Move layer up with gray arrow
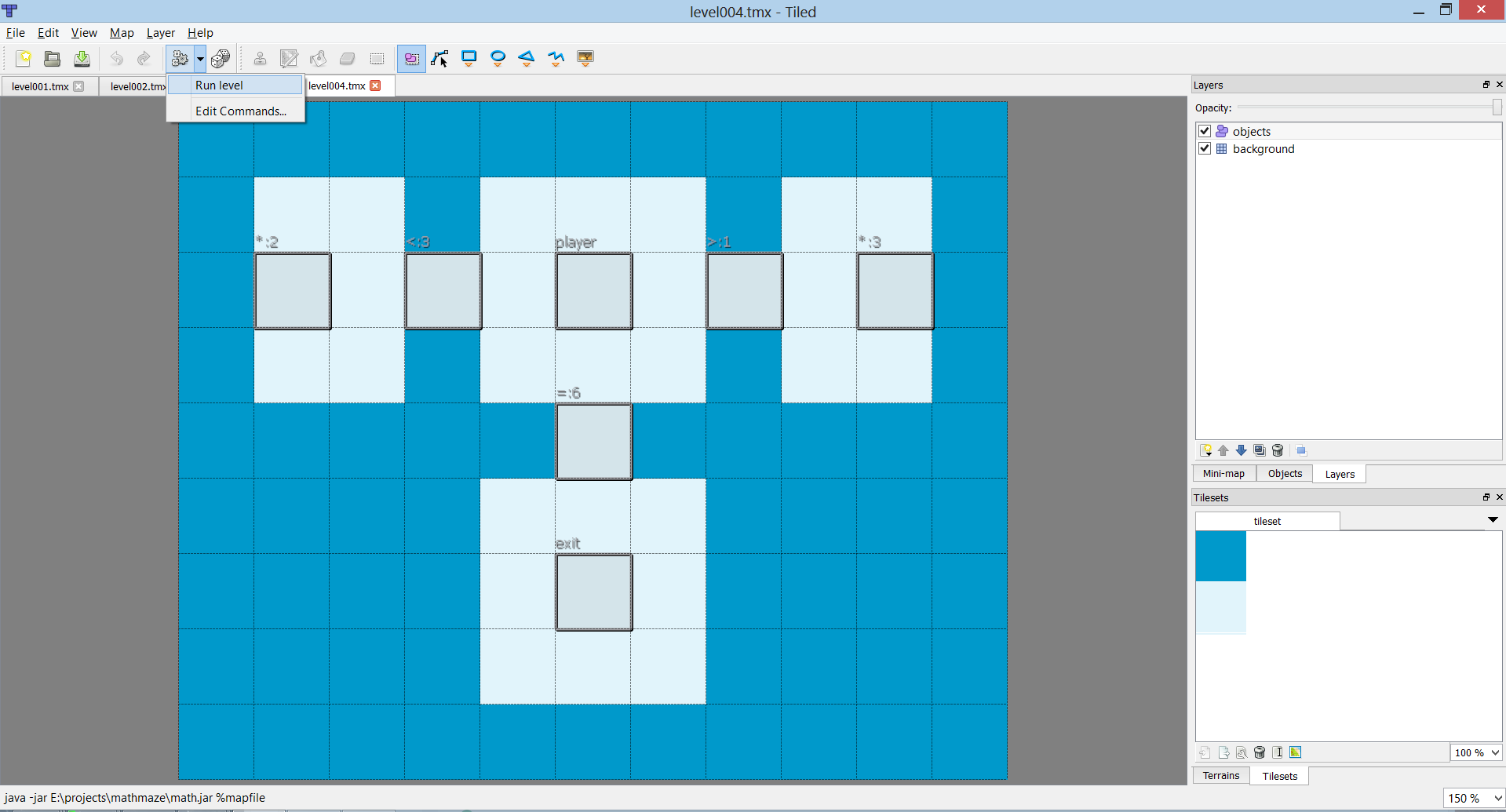This screenshot has height=812, width=1506. coord(1223,450)
